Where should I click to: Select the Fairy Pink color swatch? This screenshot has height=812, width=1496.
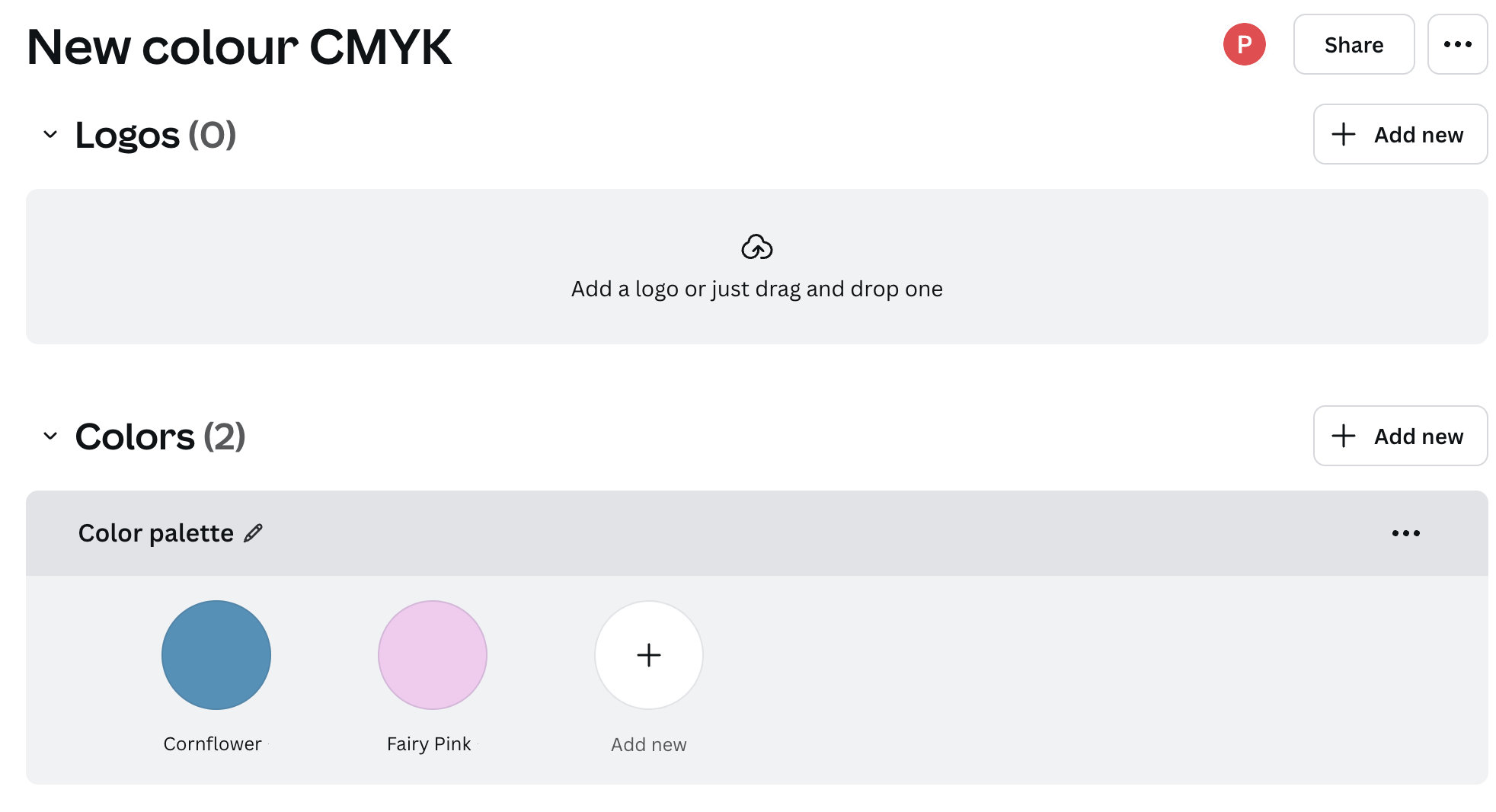433,655
